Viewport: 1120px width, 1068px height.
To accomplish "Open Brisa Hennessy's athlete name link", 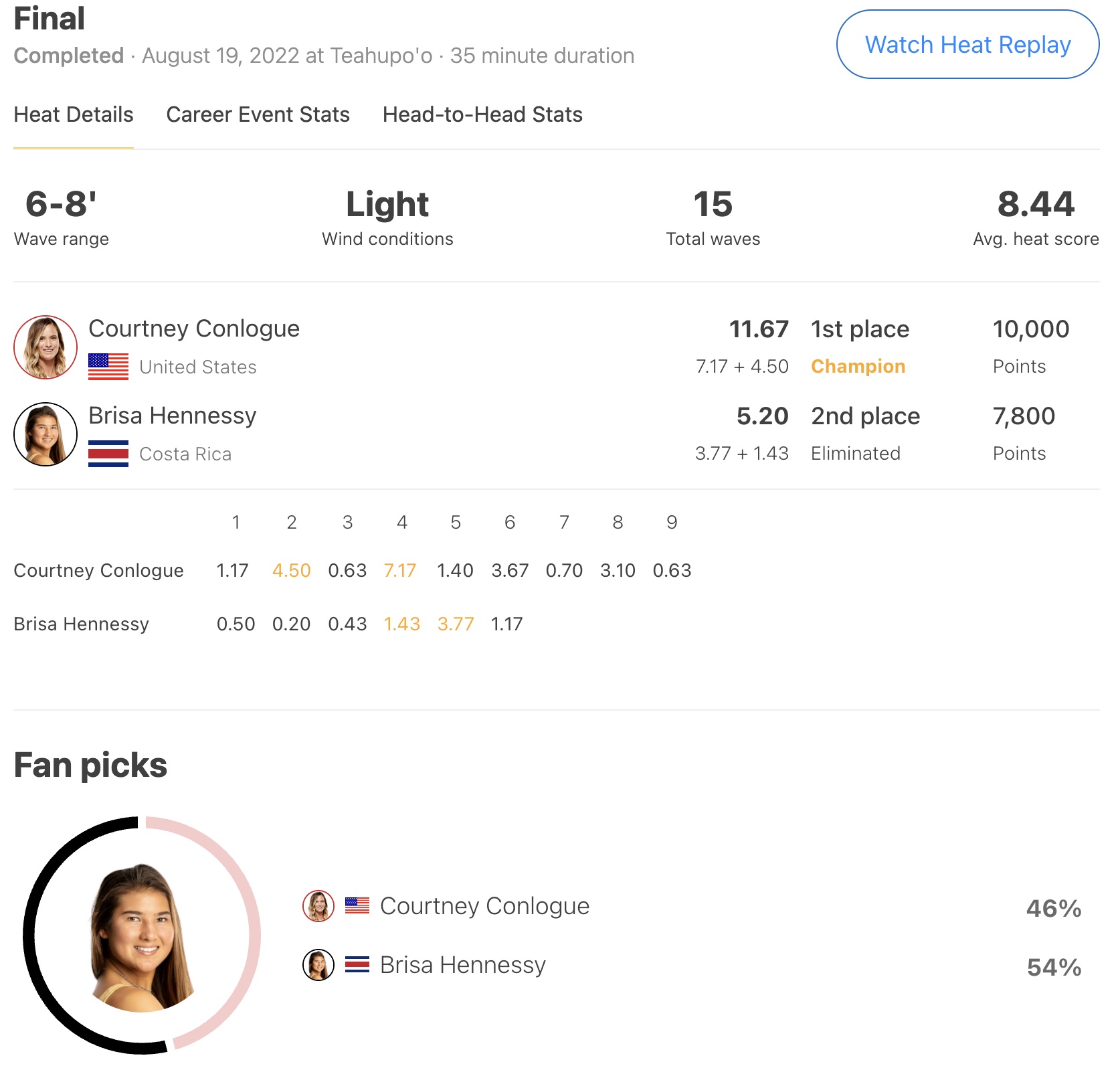I will (173, 416).
